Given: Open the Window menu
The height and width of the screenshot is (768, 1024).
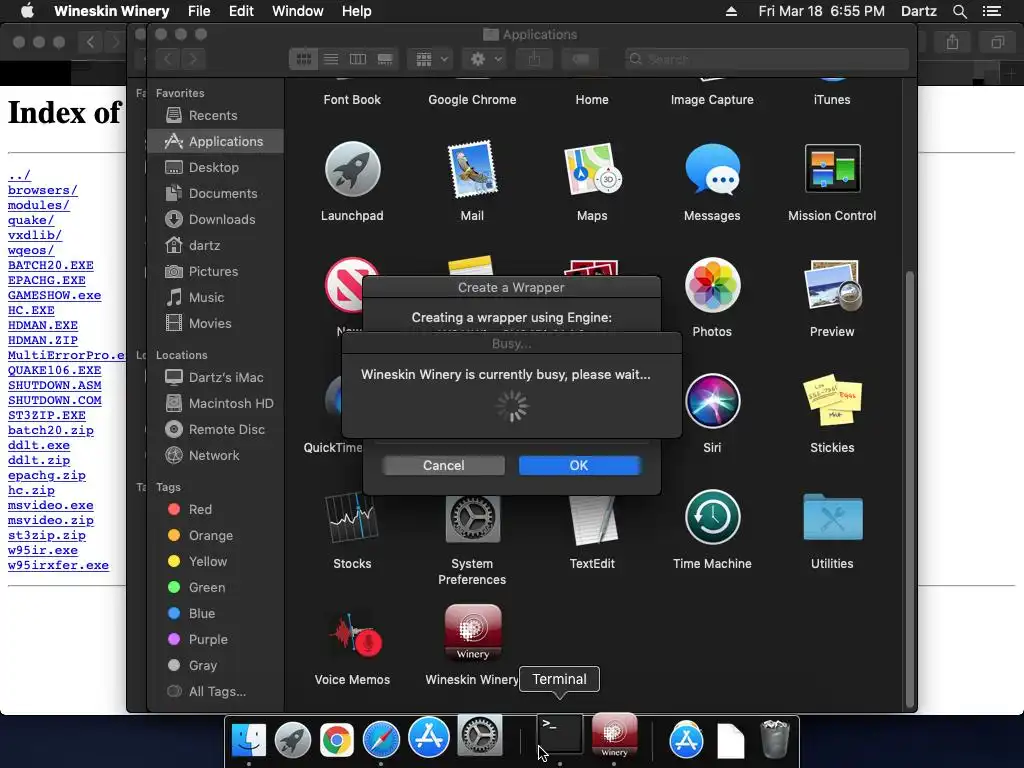Looking at the screenshot, I should tap(298, 11).
